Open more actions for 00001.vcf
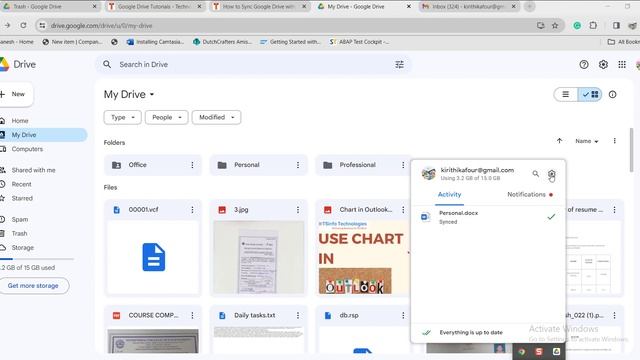The image size is (640, 360). pyautogui.click(x=192, y=210)
